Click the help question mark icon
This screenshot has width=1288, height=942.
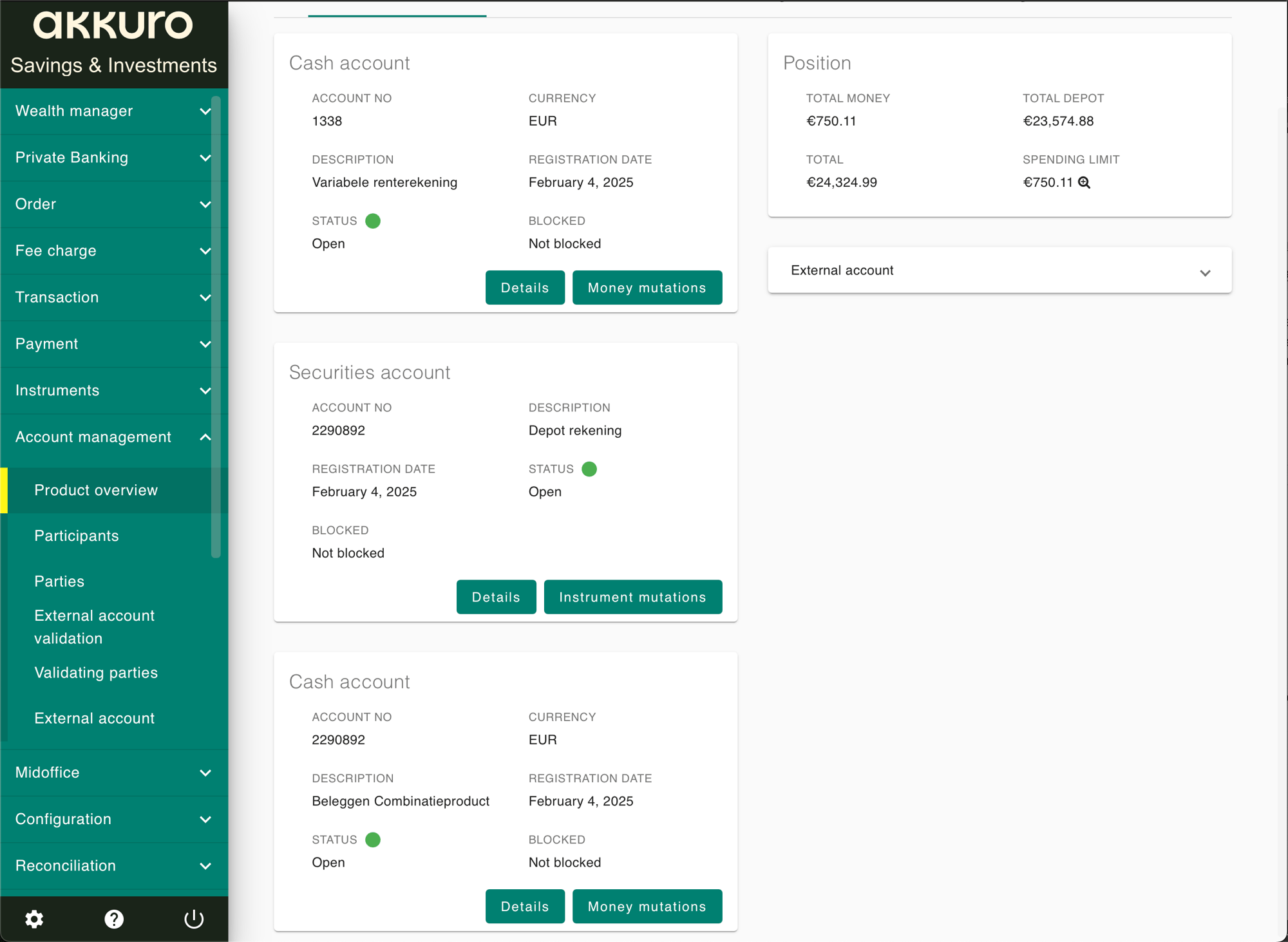point(114,919)
